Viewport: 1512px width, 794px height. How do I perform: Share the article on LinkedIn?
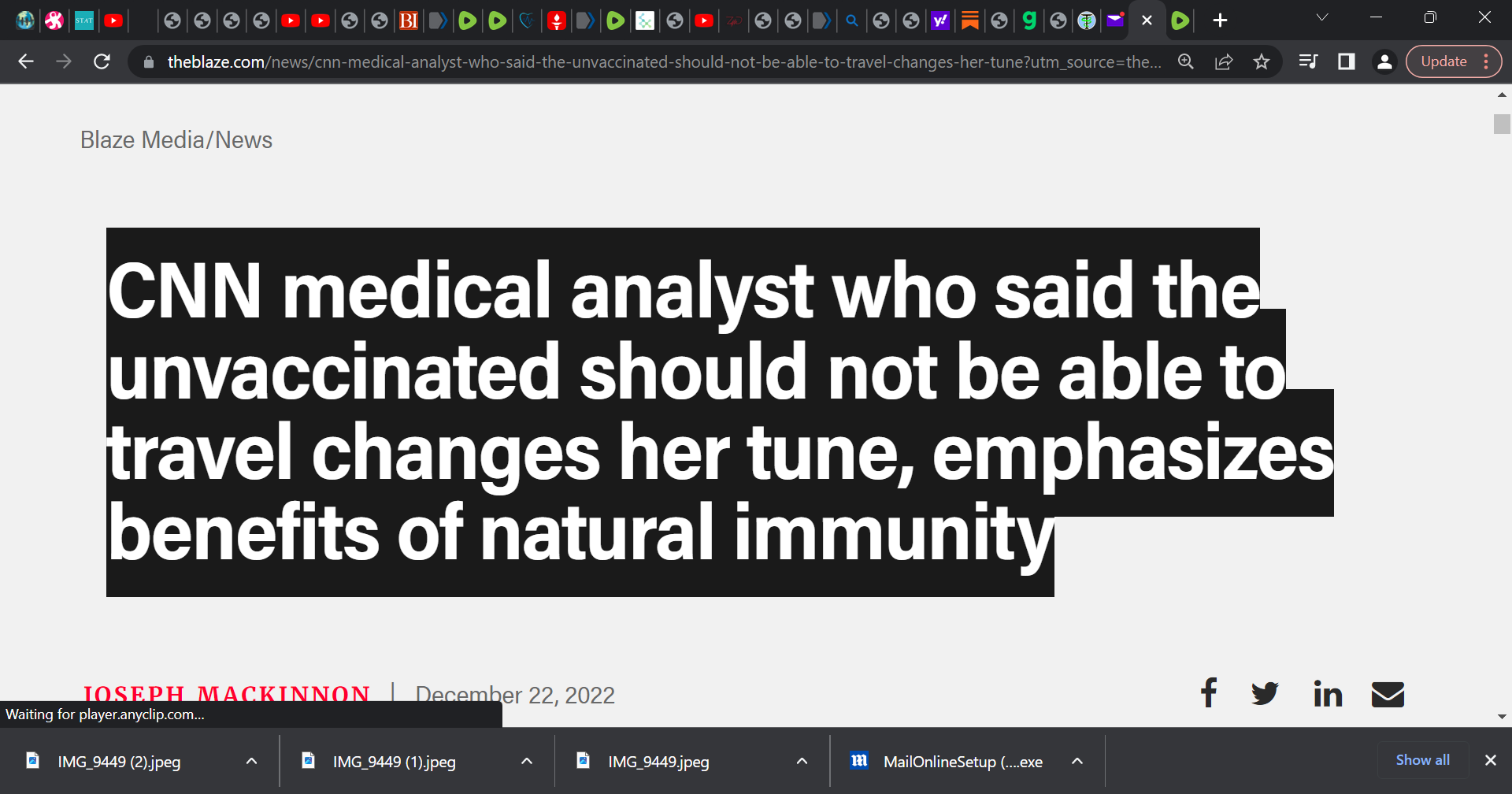1328,694
